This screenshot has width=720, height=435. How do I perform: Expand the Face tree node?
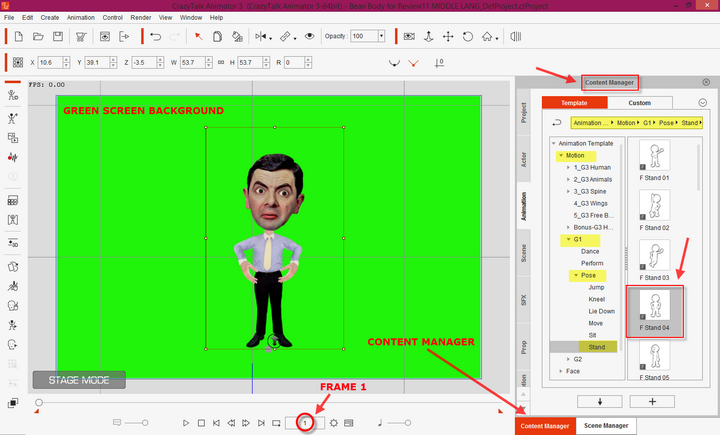(x=561, y=371)
